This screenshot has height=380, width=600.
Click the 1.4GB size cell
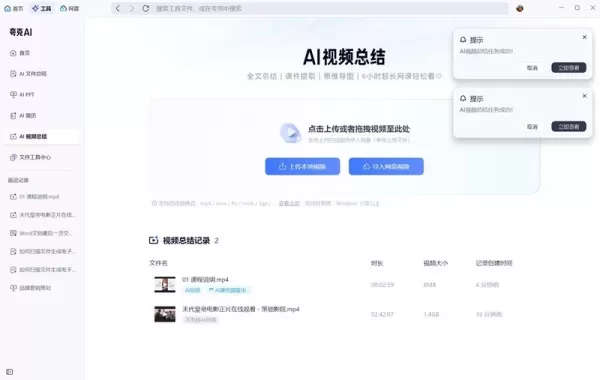coord(431,314)
